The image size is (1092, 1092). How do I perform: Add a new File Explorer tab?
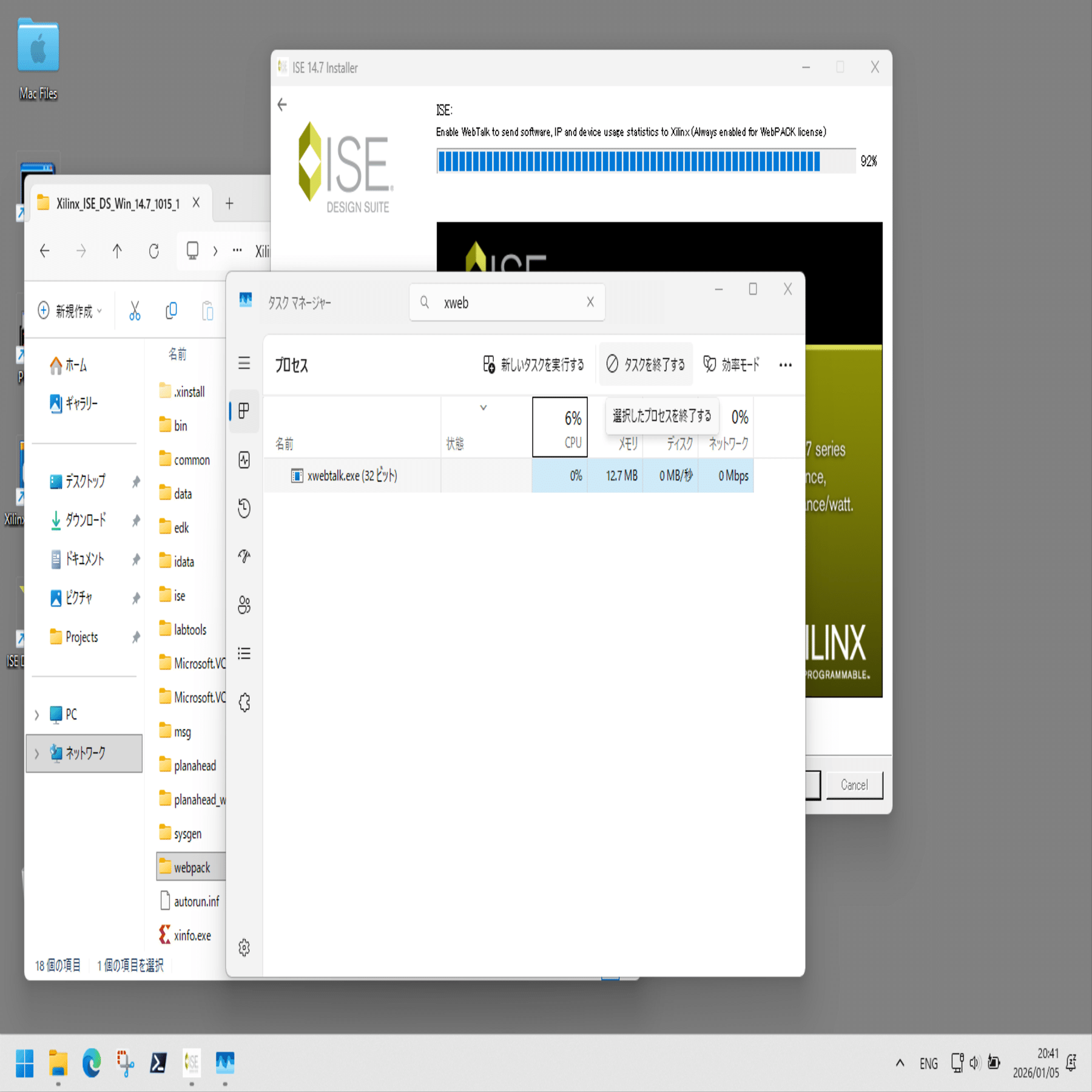click(x=229, y=203)
